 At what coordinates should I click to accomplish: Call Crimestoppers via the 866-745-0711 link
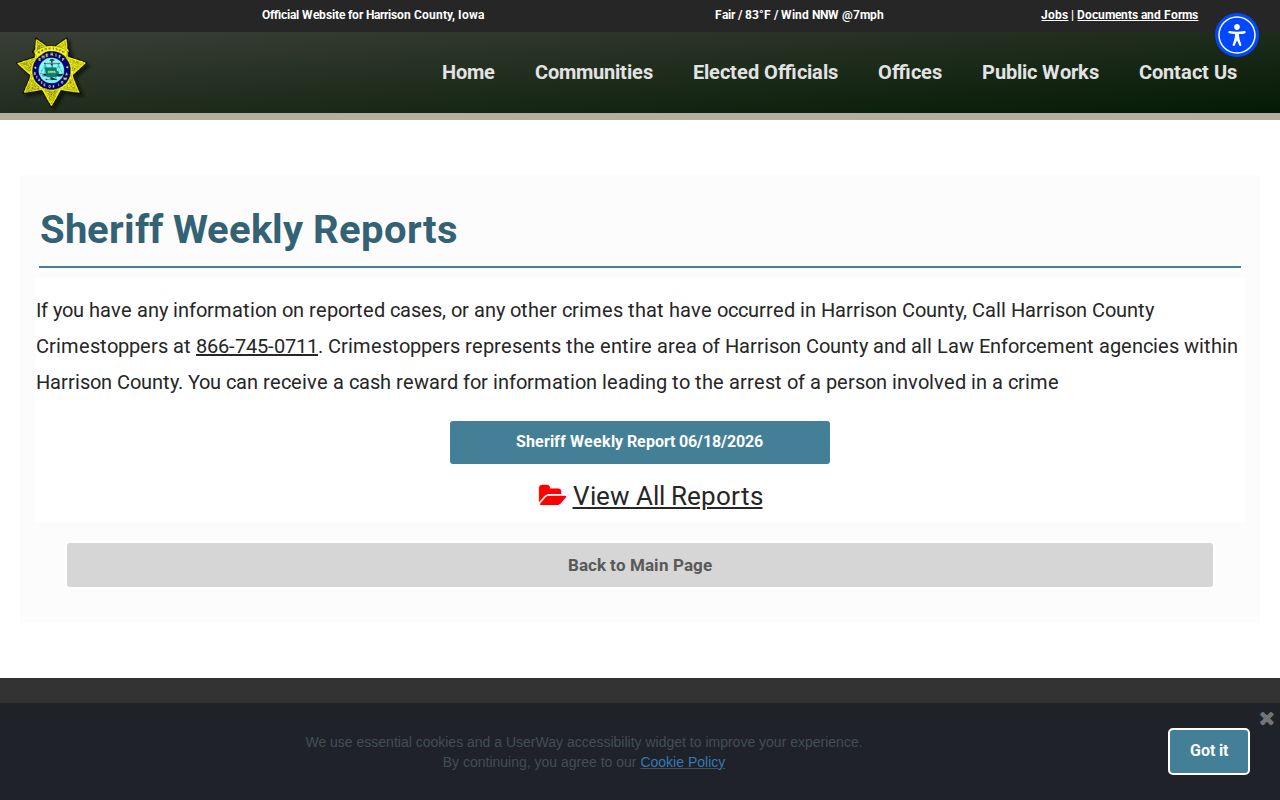(256, 346)
